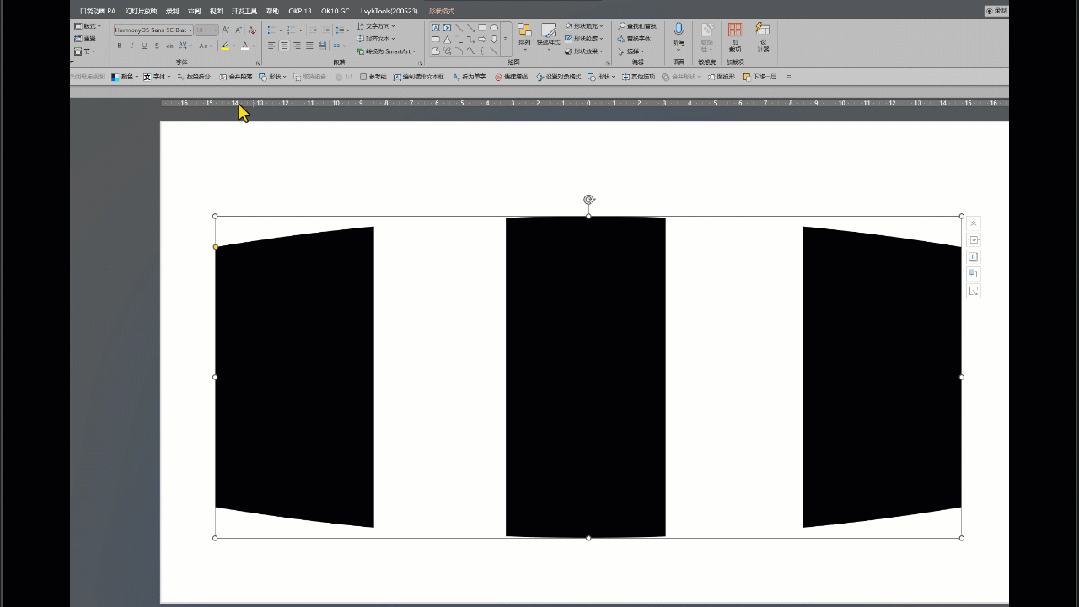Select text box shape in gallery
The height and width of the screenshot is (607, 1079).
436,28
